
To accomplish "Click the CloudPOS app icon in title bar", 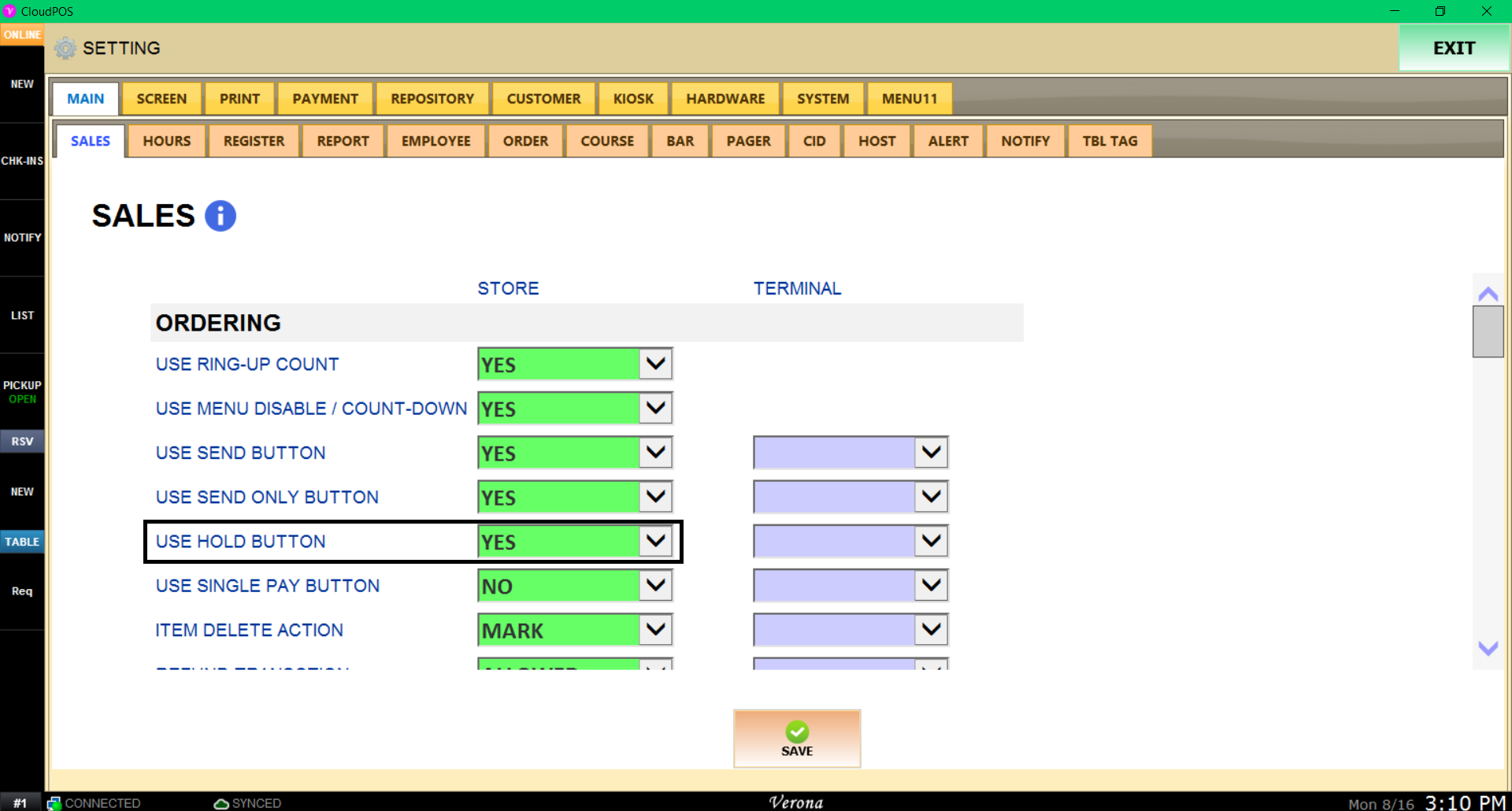I will point(9,11).
